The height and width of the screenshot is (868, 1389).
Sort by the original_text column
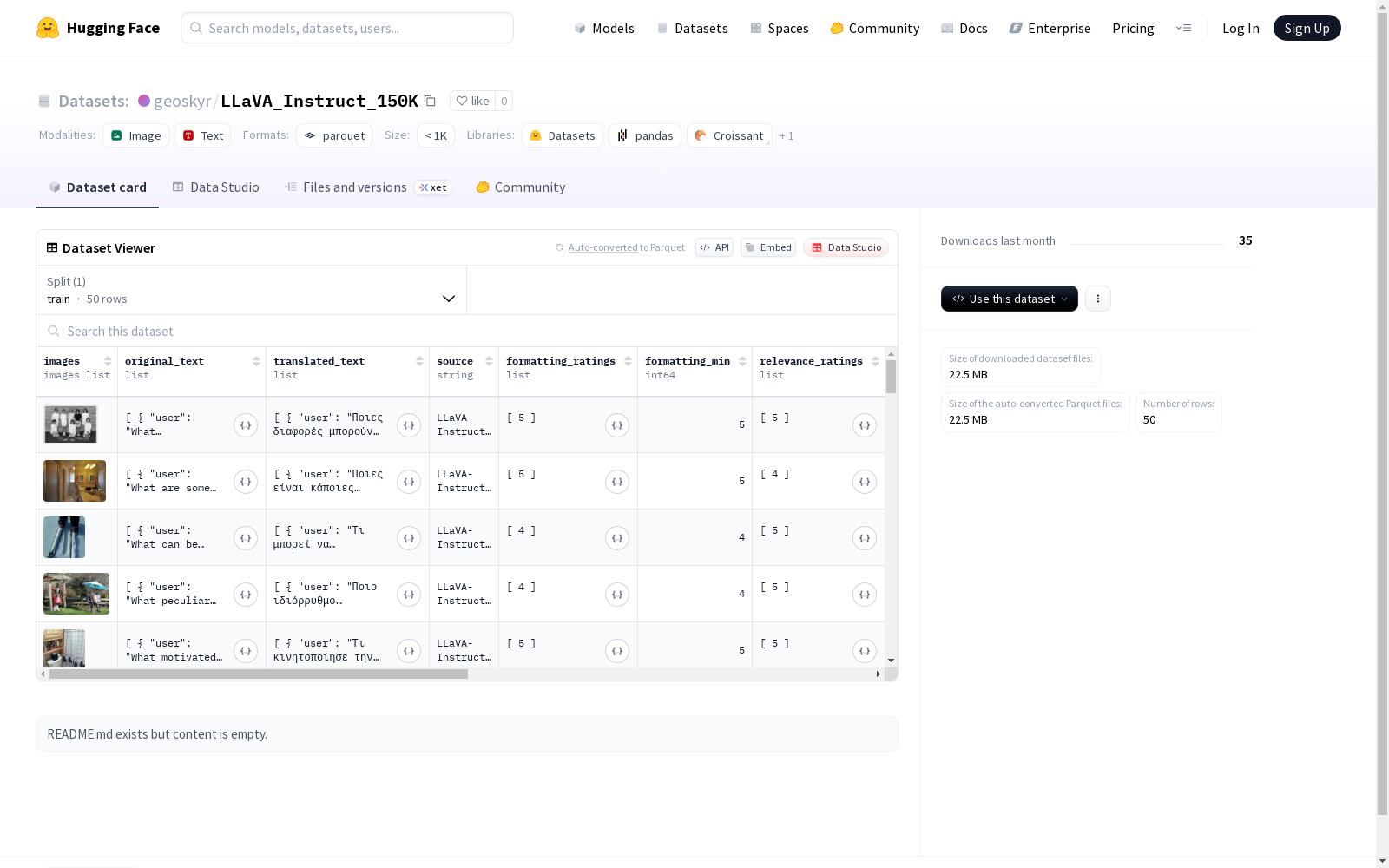tap(256, 361)
